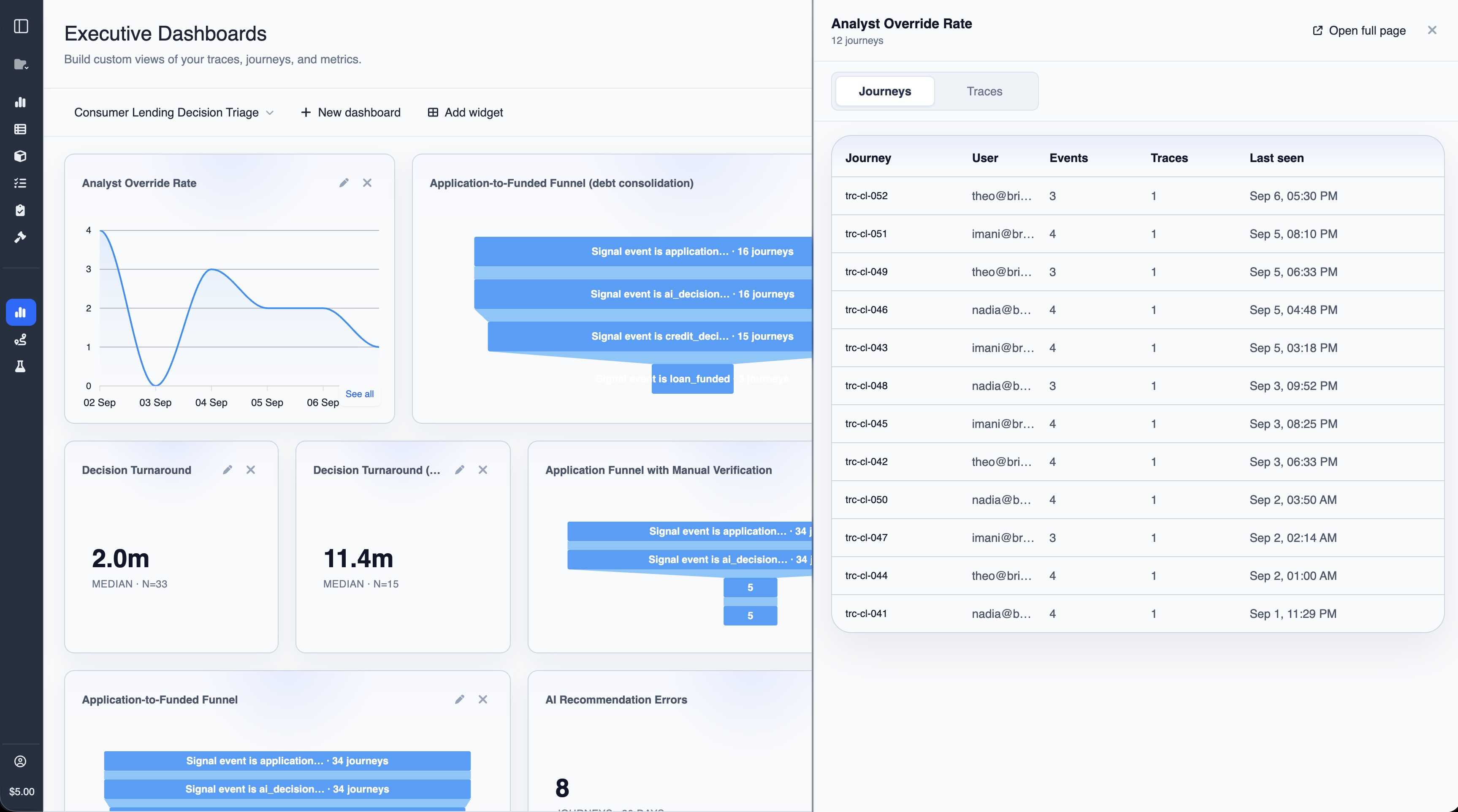Click application 34 journeys bar in bottom funnel
The width and height of the screenshot is (1458, 812).
click(287, 761)
